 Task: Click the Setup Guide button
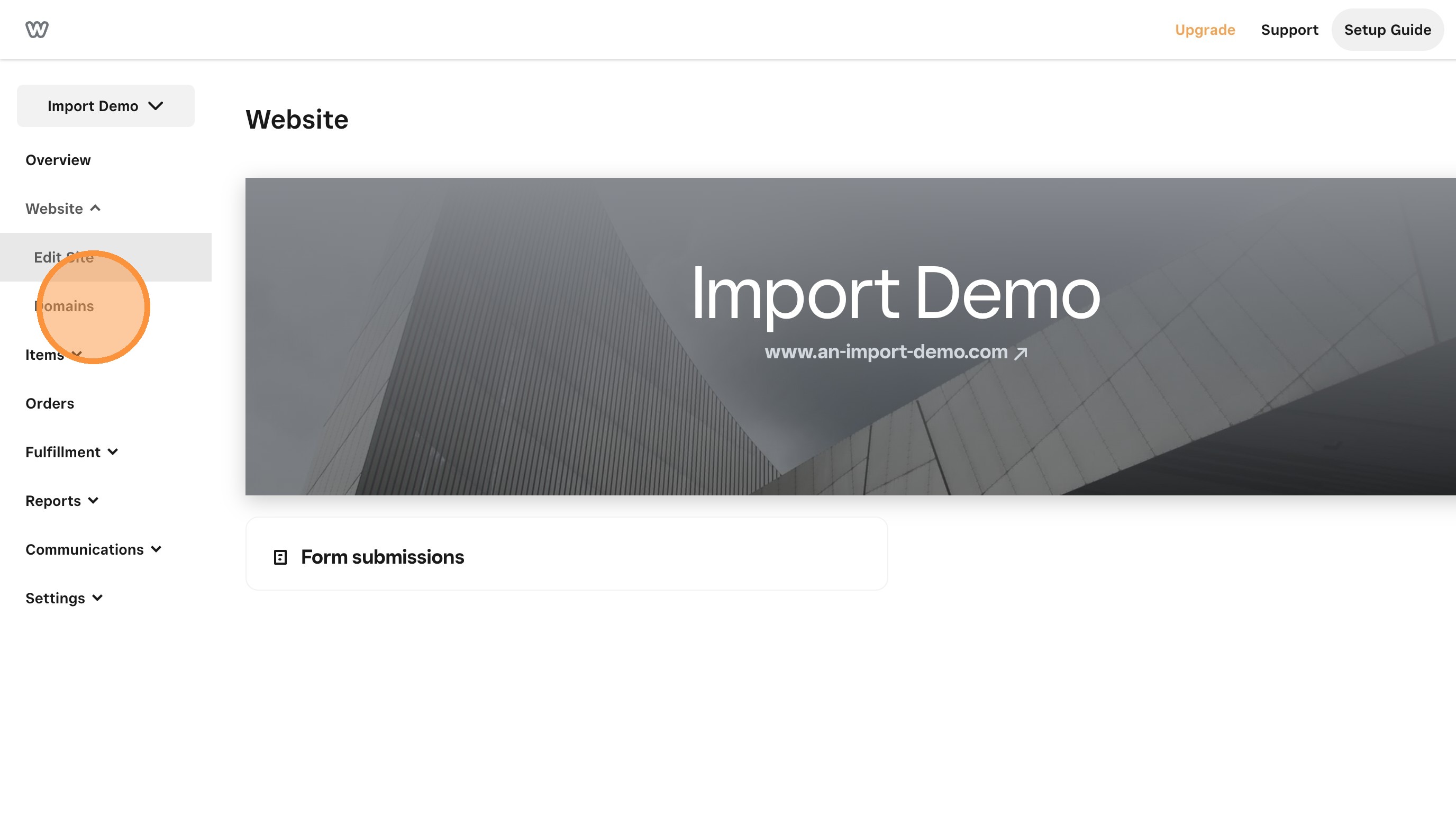point(1387,30)
